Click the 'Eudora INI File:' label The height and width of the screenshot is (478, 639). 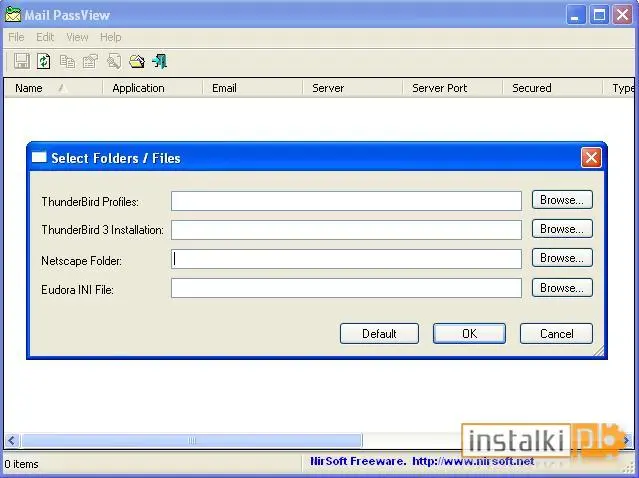click(77, 290)
